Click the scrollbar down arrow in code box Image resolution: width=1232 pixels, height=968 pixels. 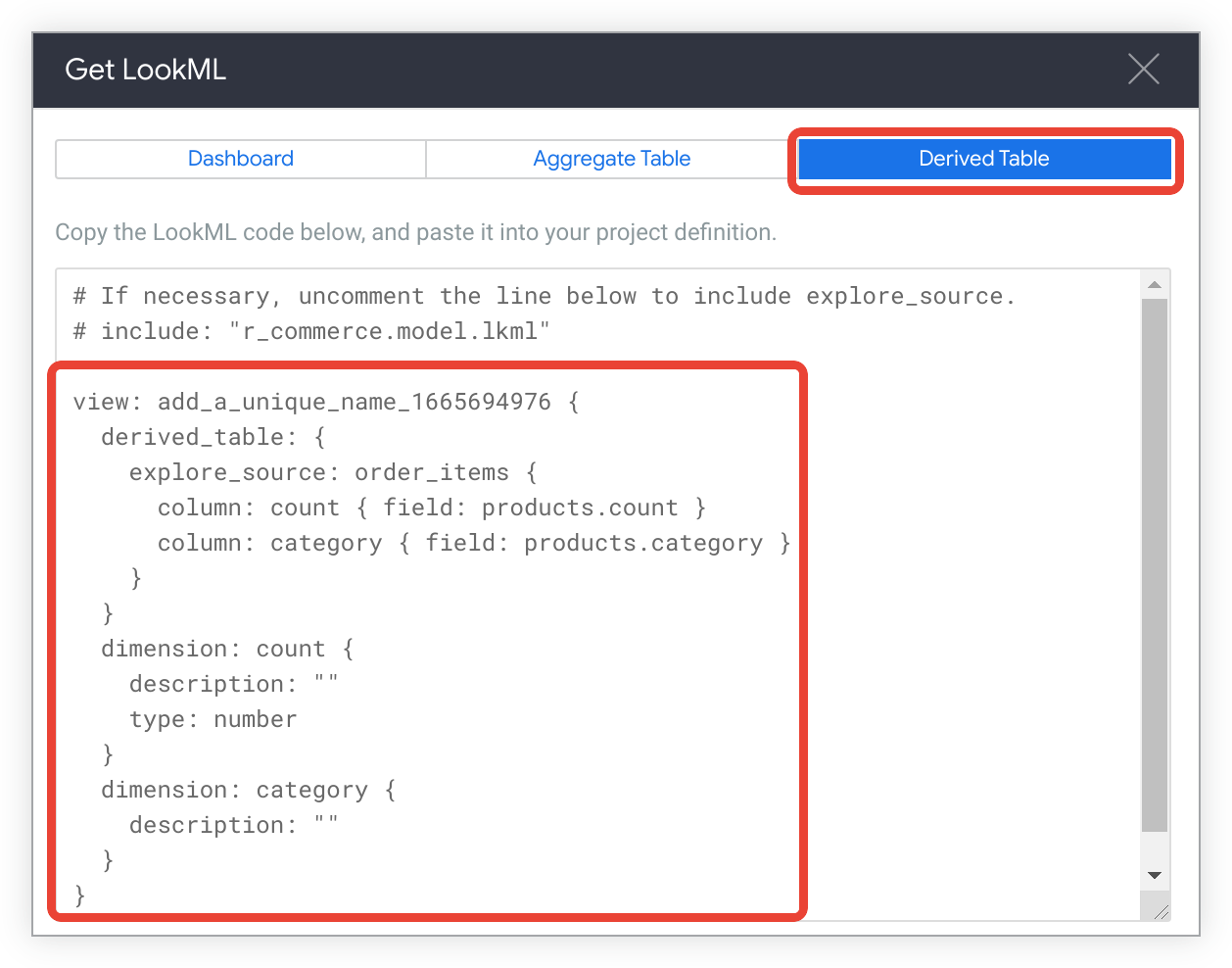click(x=1155, y=875)
